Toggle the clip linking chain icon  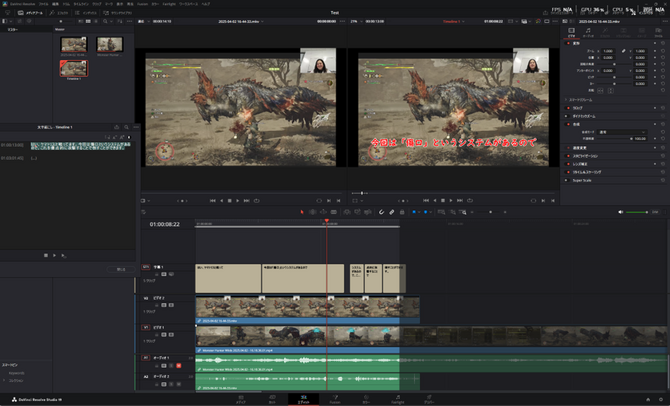(392, 212)
